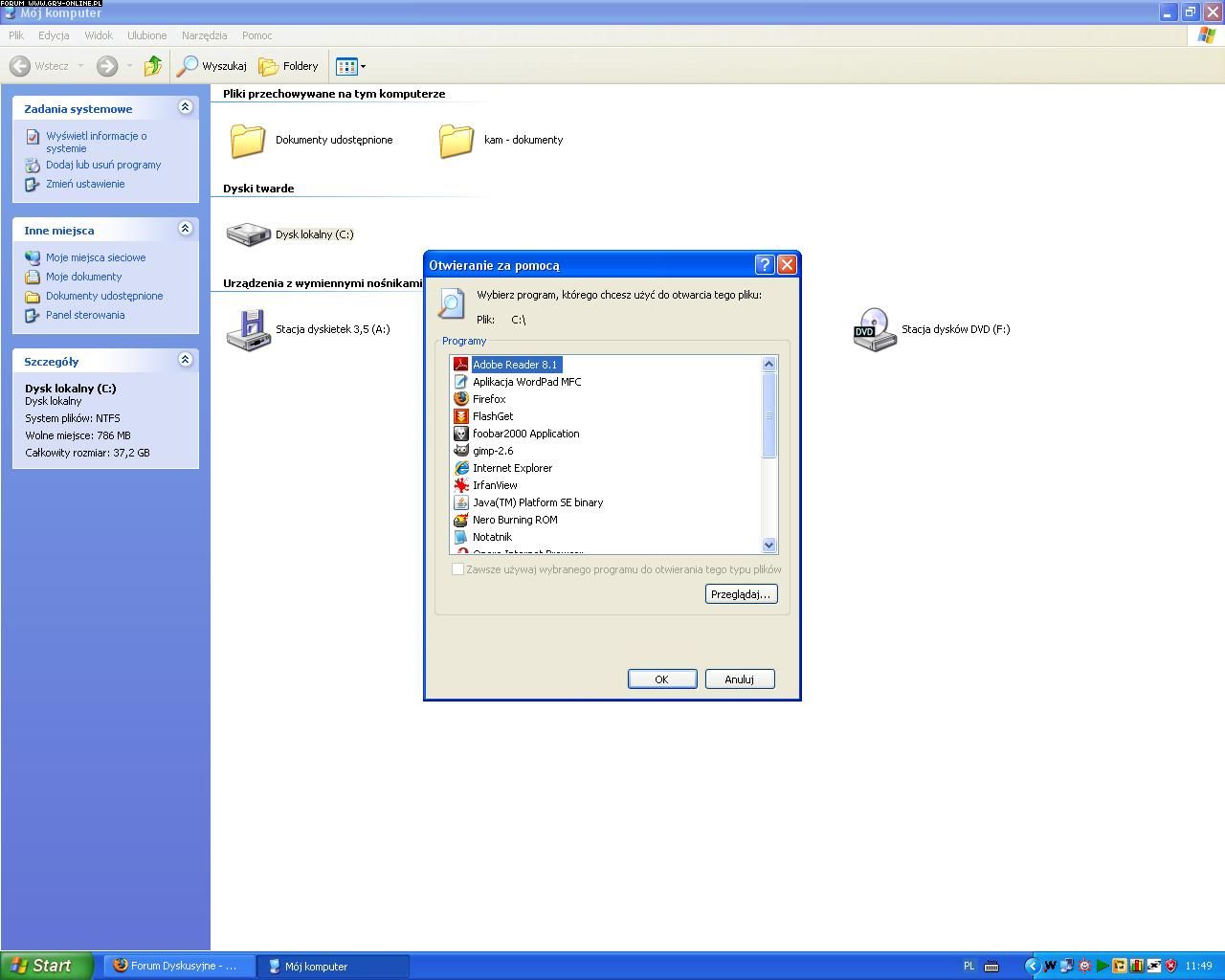This screenshot has height=980, width=1225.
Task: Click Mój komputer taskbar button
Action: [x=333, y=966]
